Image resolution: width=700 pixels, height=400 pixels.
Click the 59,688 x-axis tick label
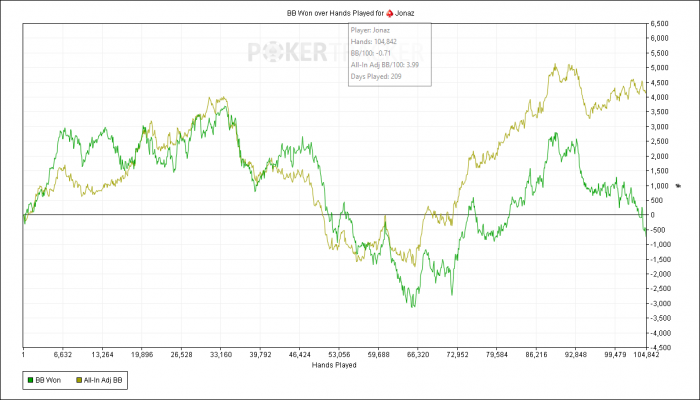378,355
